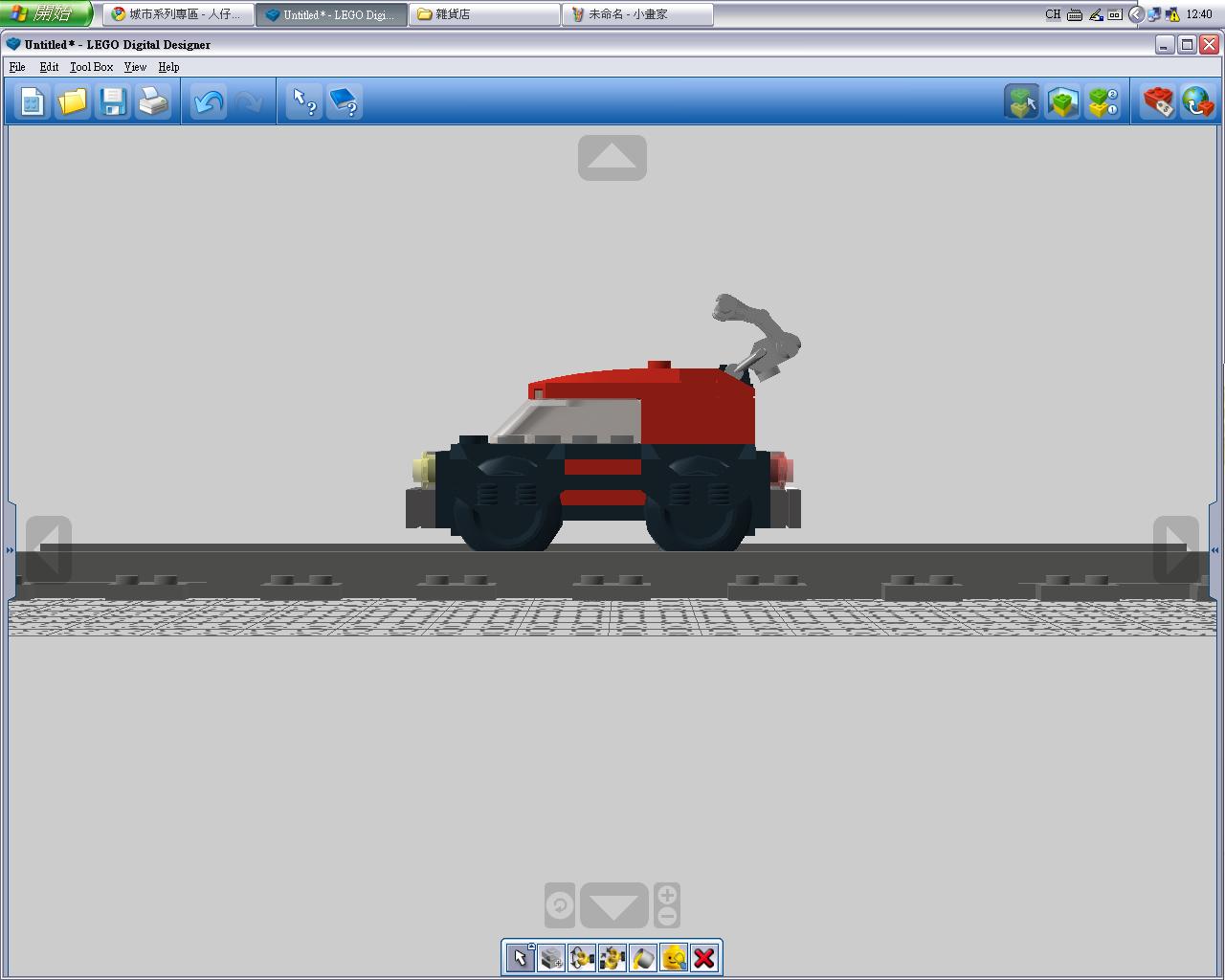
Task: Select the Hide minifig head tool
Action: point(673,958)
